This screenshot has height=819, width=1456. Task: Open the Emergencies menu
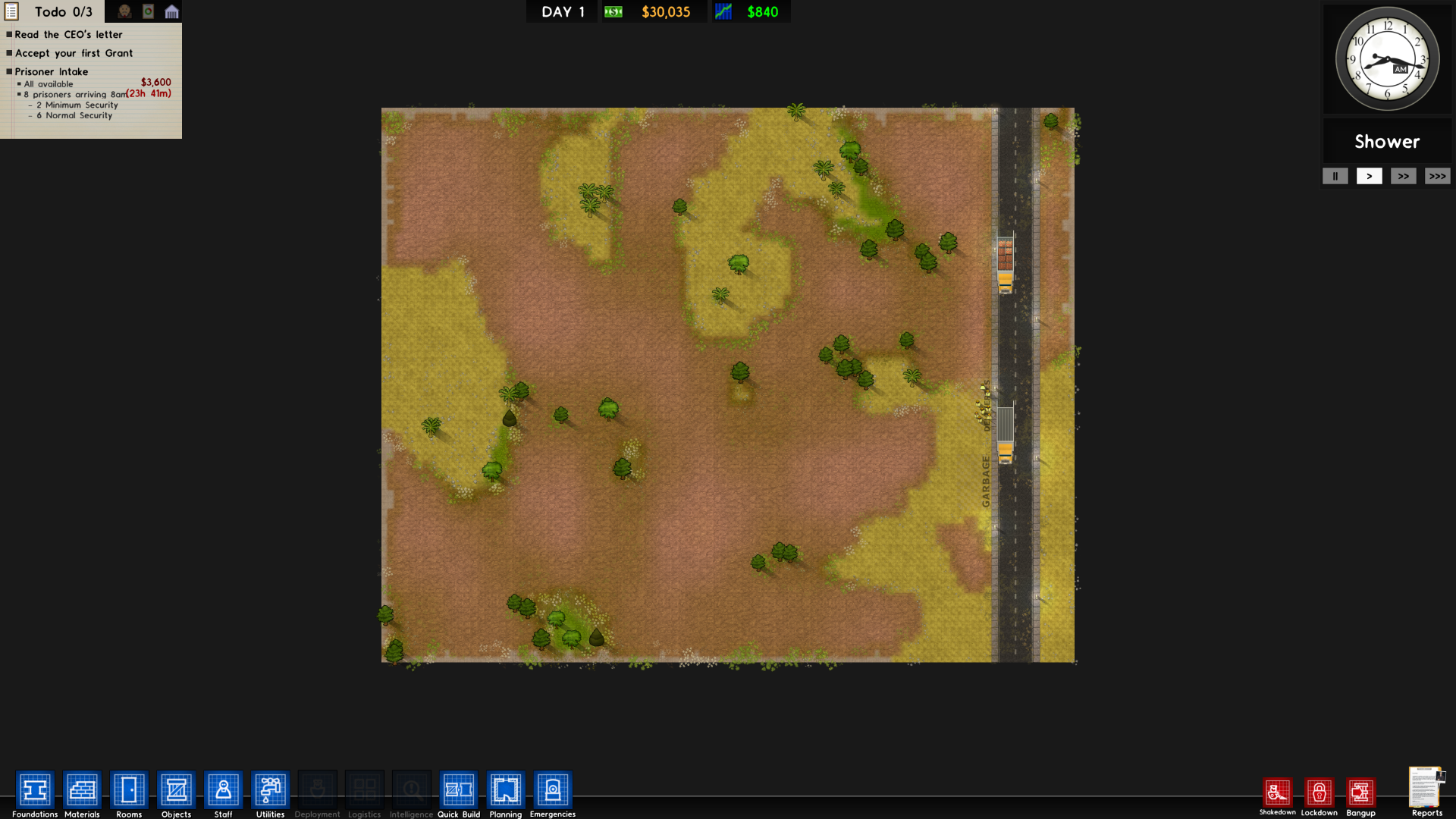pyautogui.click(x=552, y=790)
